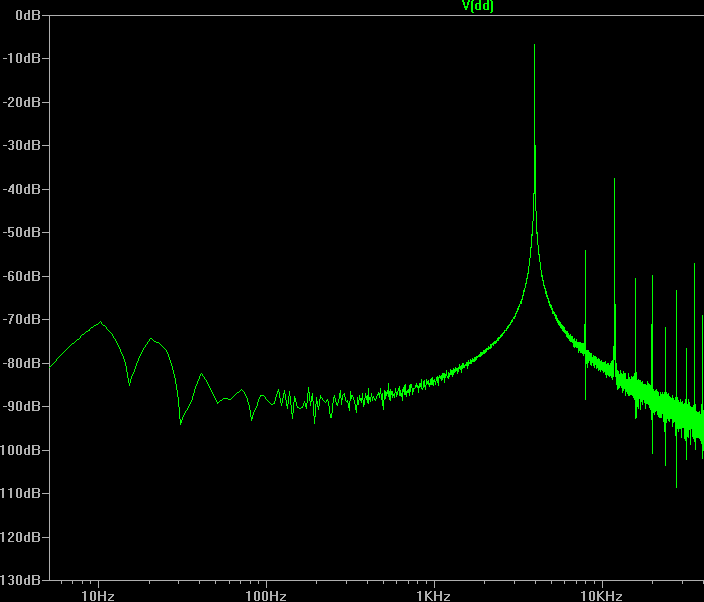Click the -70dB axis label
This screenshot has width=704, height=602.
pyautogui.click(x=22, y=319)
